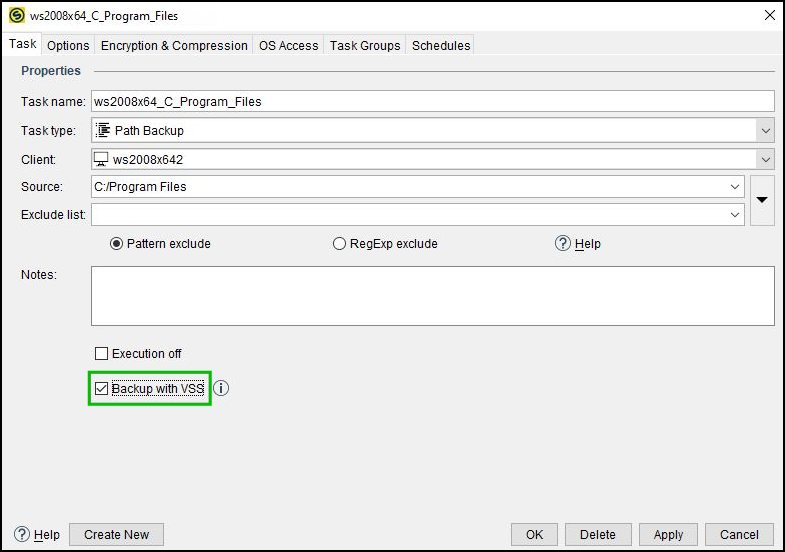Viewport: 785px width, 552px height.
Task: Select the Pattern exclude radio button
Action: point(116,244)
